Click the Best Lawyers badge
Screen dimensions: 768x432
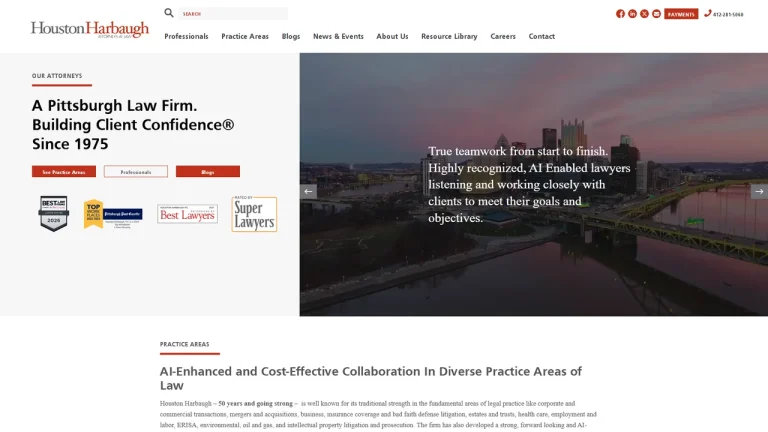tap(188, 214)
